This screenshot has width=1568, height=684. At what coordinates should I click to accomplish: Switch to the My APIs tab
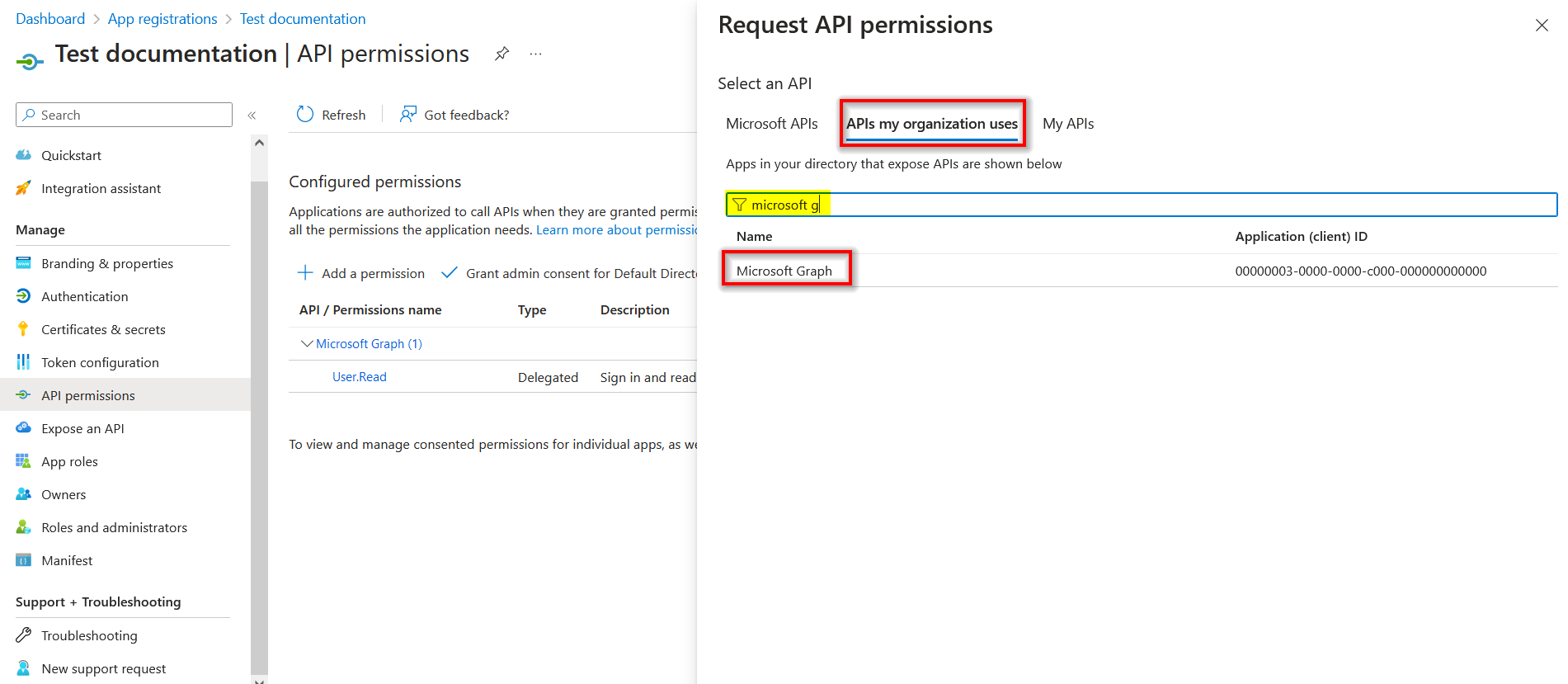(1067, 123)
